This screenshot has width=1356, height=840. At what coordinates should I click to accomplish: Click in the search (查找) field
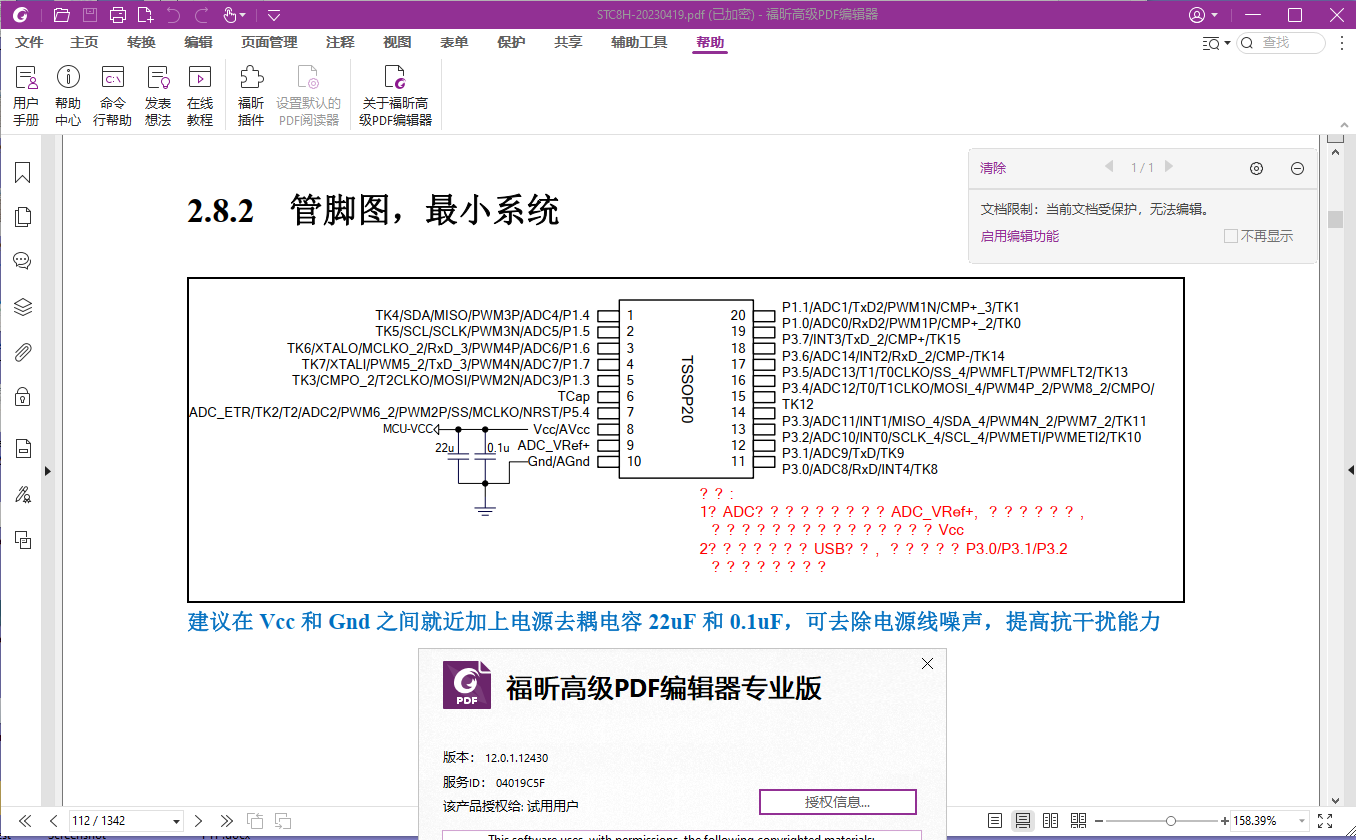pos(1282,43)
